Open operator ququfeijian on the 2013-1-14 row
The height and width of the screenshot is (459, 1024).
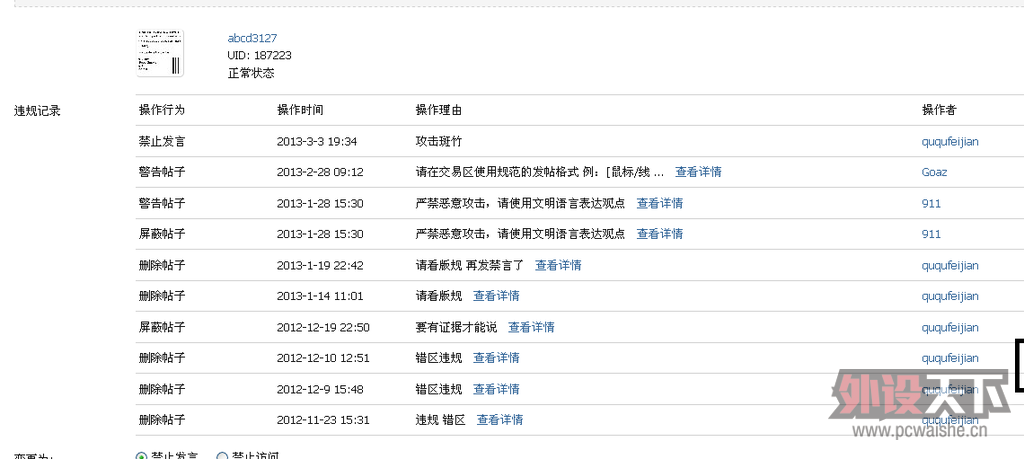click(950, 296)
